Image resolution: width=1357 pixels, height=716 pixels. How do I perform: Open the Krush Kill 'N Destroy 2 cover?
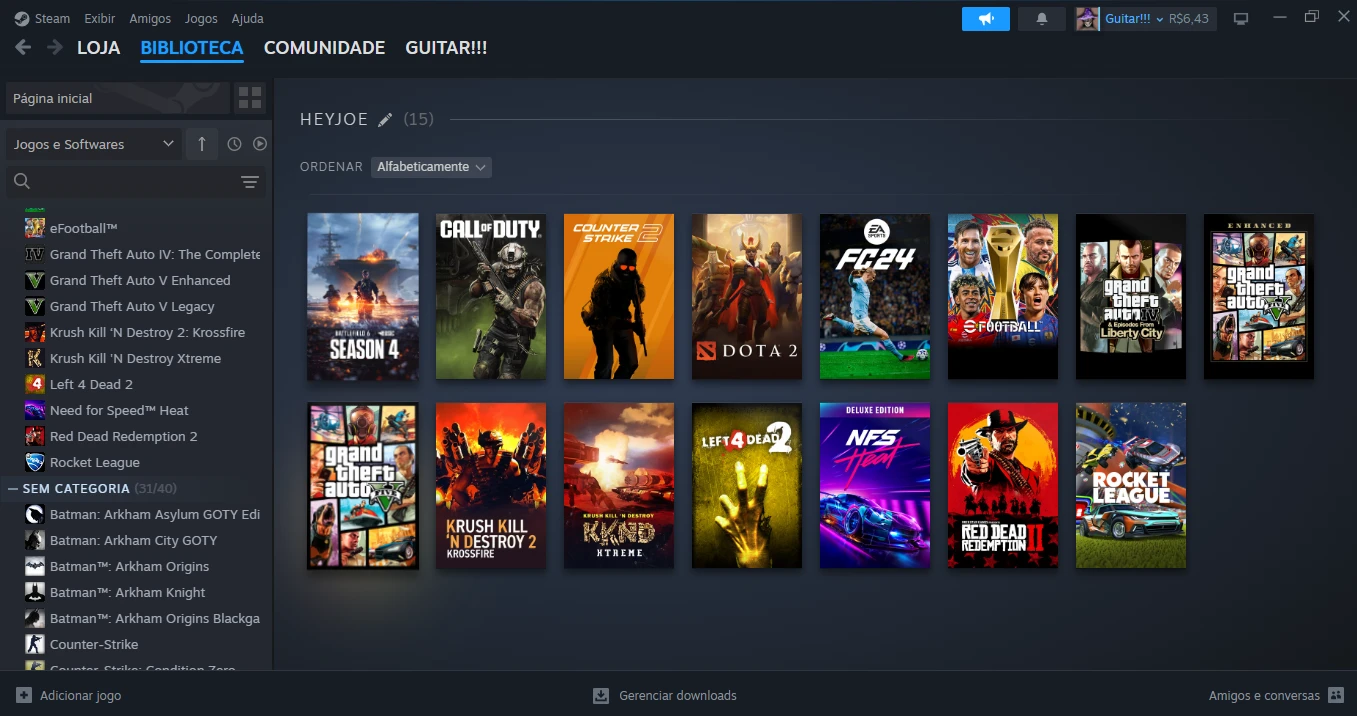(491, 486)
